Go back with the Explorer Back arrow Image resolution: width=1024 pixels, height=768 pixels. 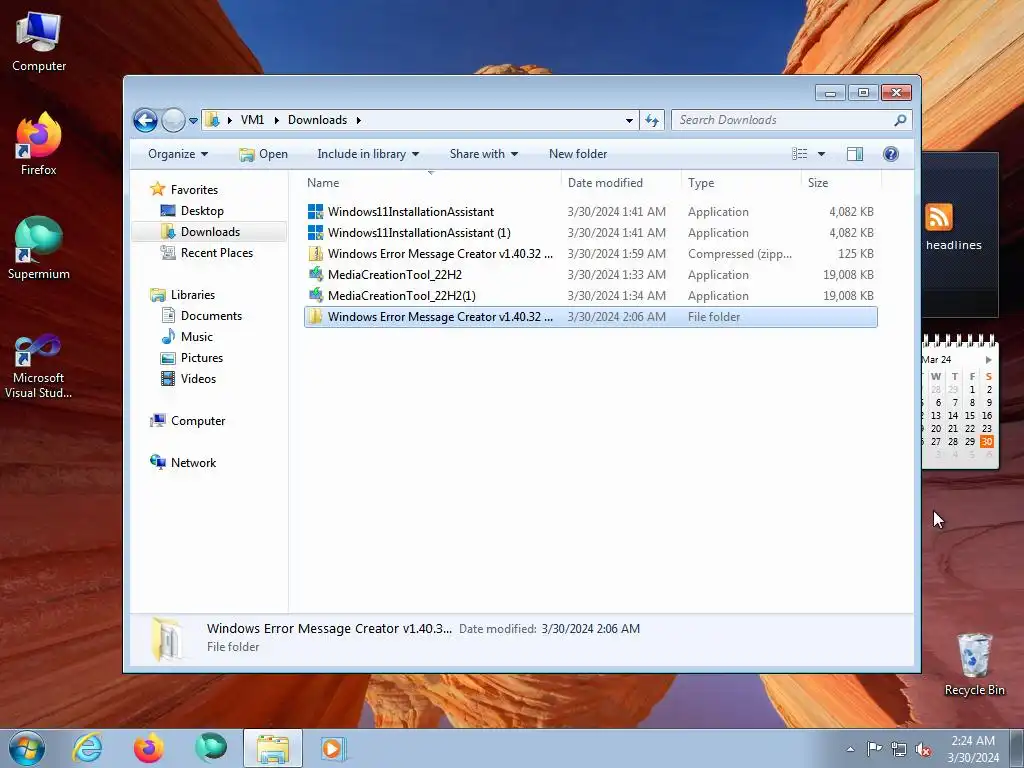pos(146,120)
